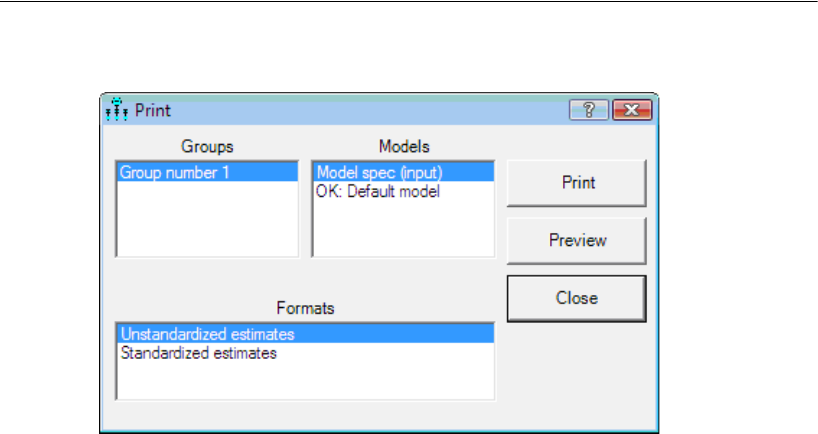The image size is (818, 434).
Task: Click the question mark help button
Action: click(x=587, y=109)
